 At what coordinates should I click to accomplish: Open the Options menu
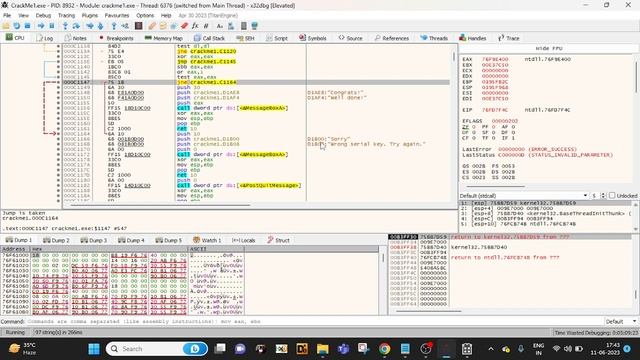pos(145,15)
